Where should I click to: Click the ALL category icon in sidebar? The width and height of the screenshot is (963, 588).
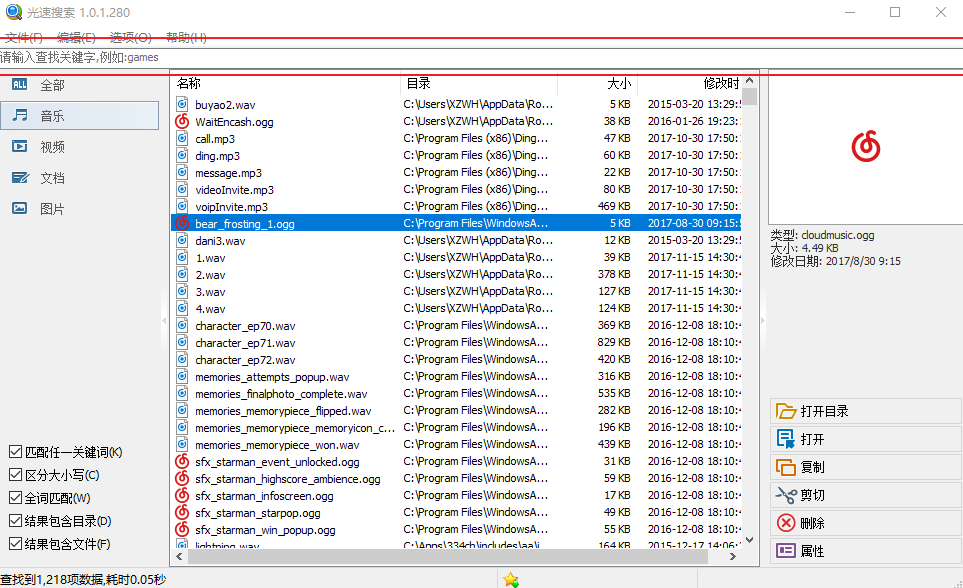click(20, 85)
